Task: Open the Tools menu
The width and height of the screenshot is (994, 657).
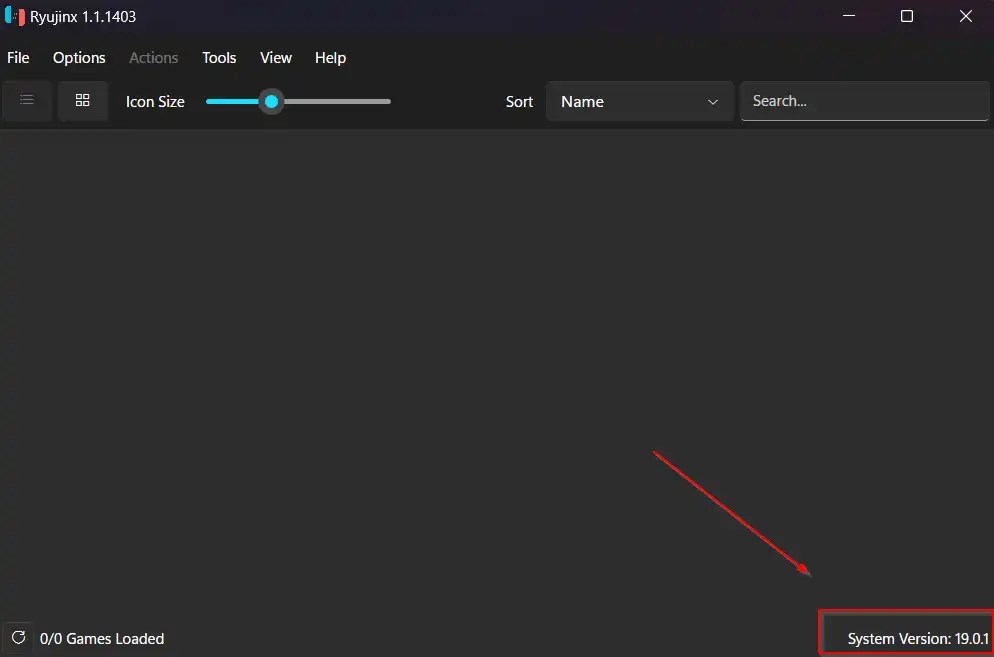Action: (x=219, y=57)
